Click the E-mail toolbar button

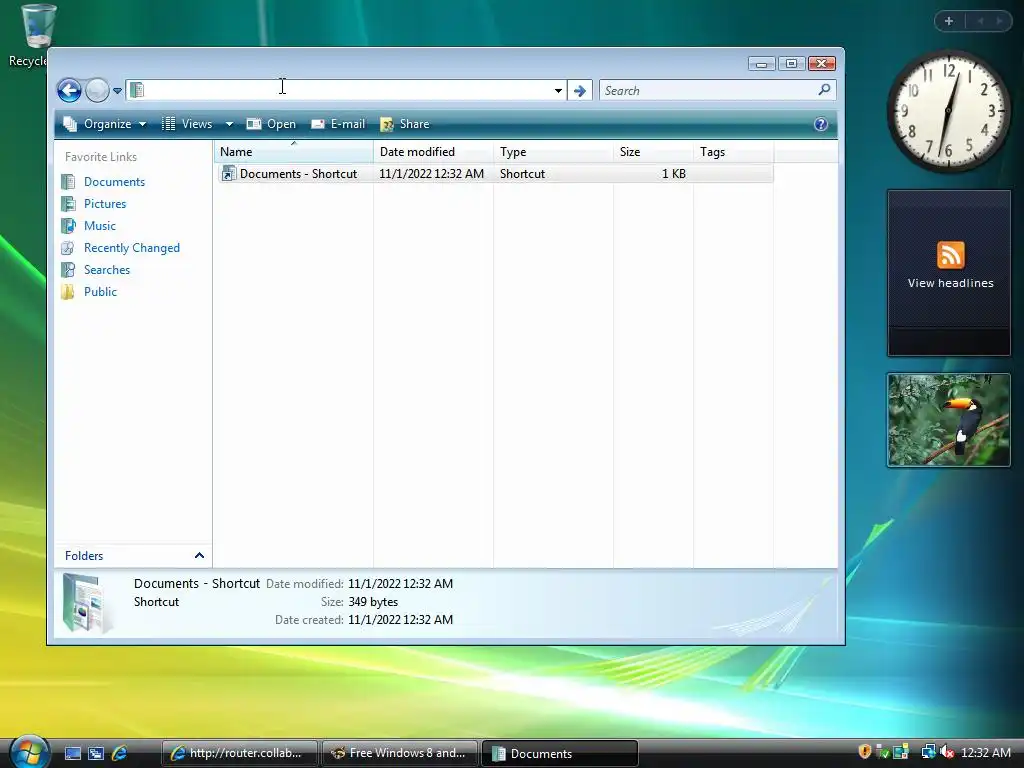338,124
